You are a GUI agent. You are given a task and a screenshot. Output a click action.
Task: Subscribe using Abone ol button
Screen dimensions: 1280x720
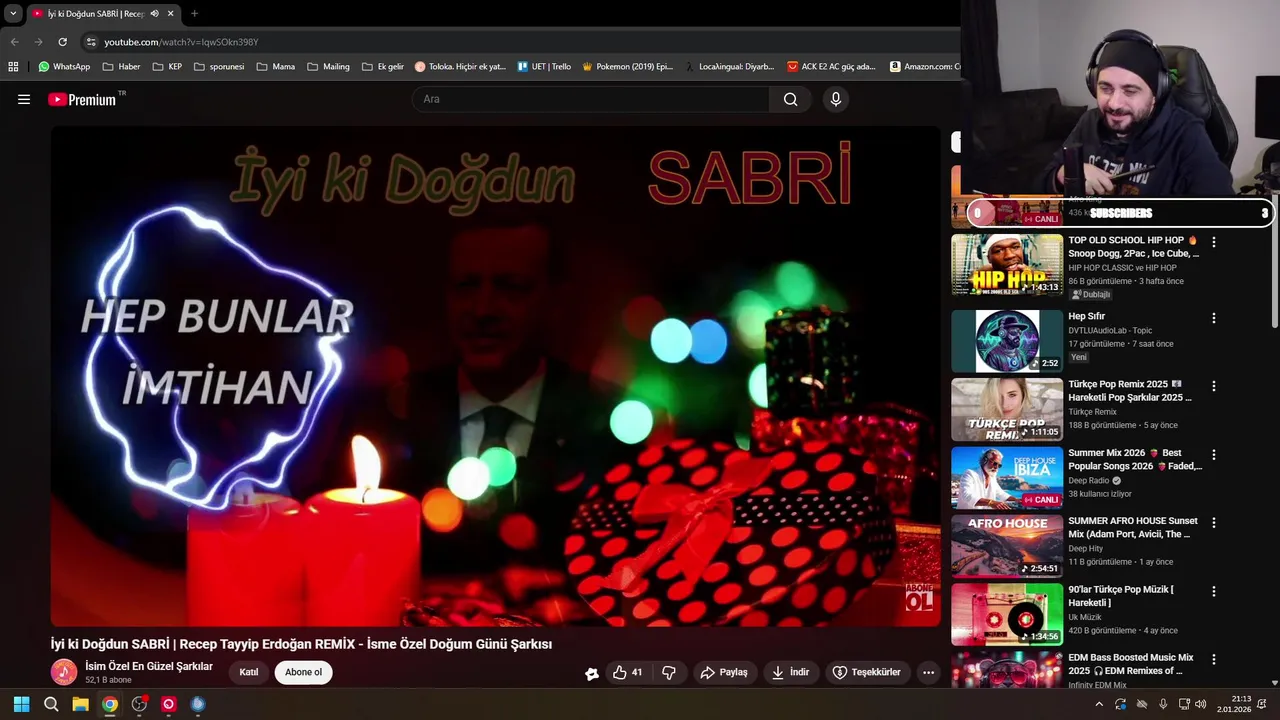(303, 672)
